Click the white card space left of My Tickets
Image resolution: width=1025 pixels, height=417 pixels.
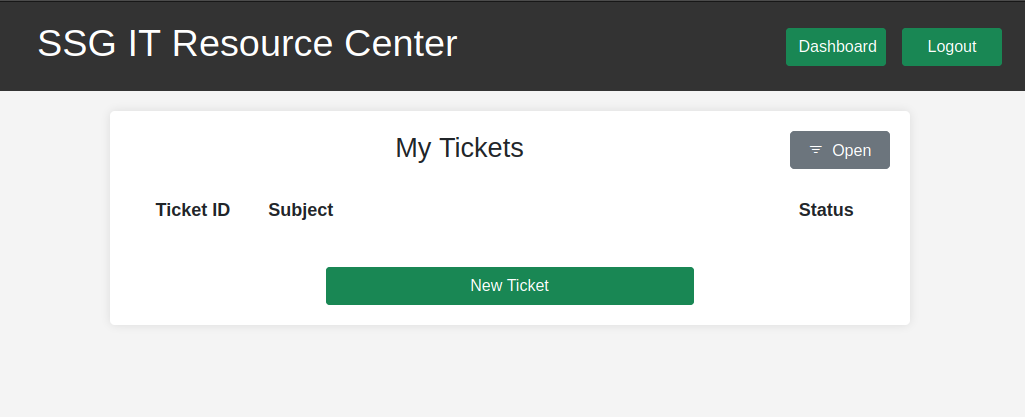click(250, 148)
